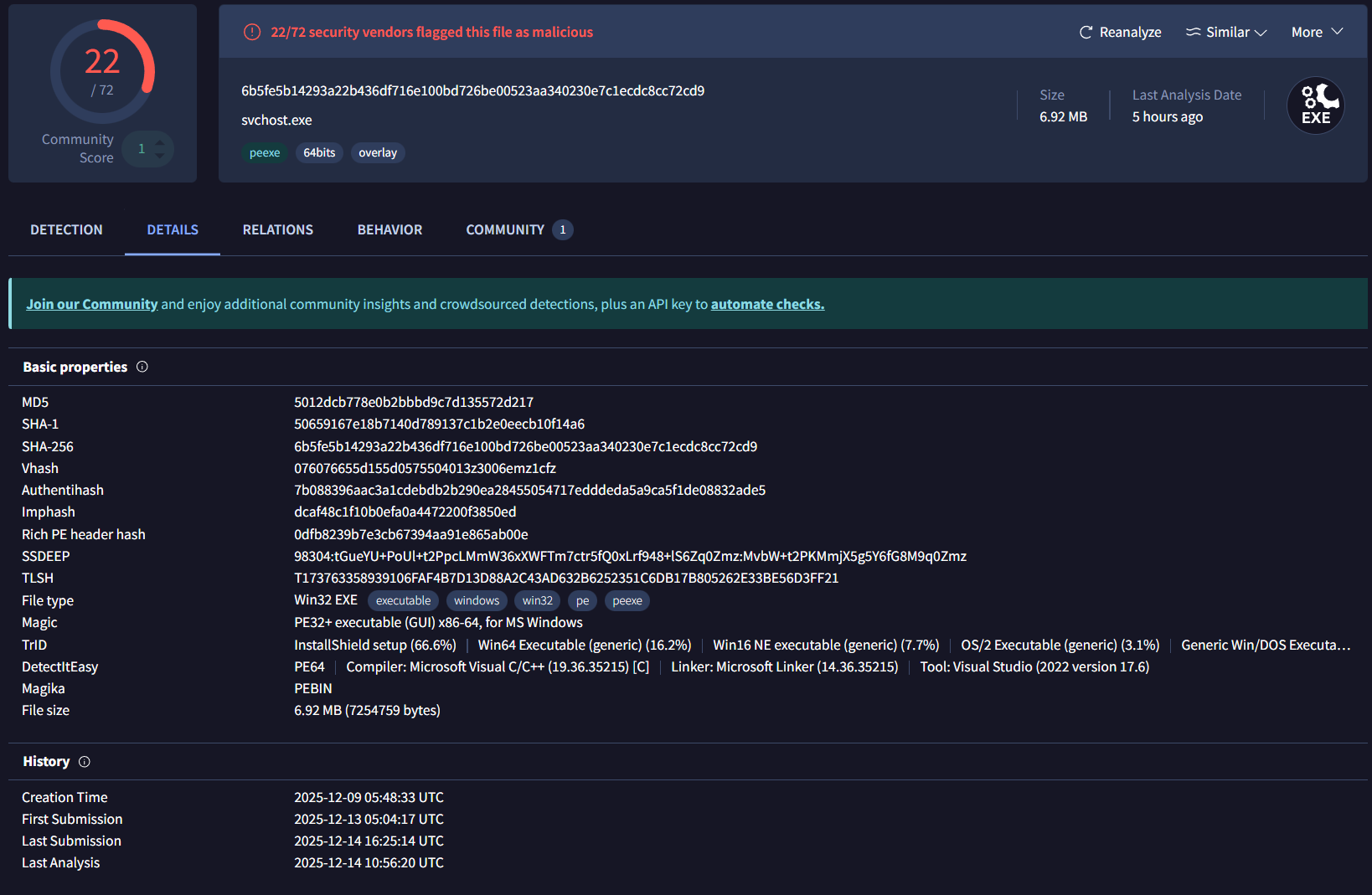
Task: Switch to the Behavior tab
Action: pyautogui.click(x=389, y=229)
